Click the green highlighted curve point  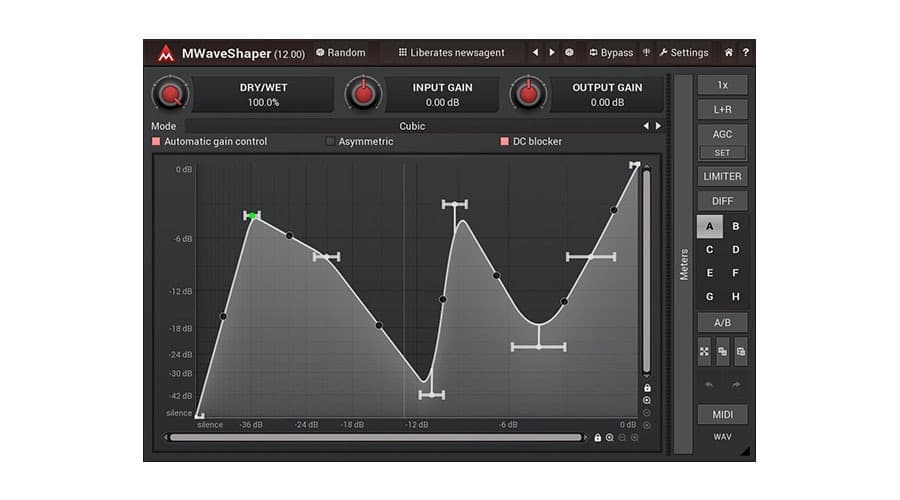click(252, 215)
